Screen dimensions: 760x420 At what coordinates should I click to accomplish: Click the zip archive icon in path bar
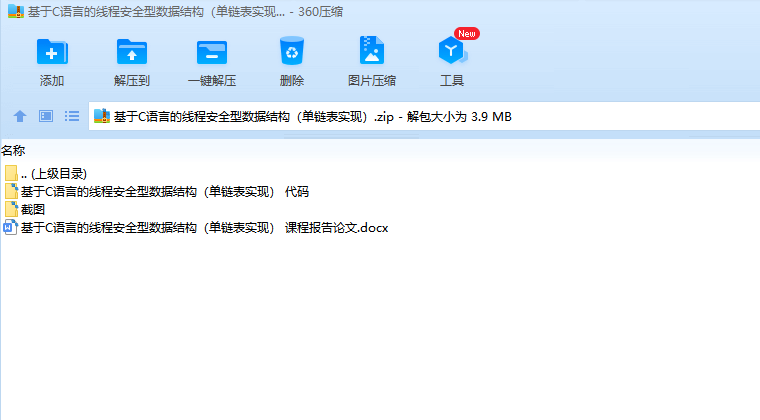coord(102,116)
